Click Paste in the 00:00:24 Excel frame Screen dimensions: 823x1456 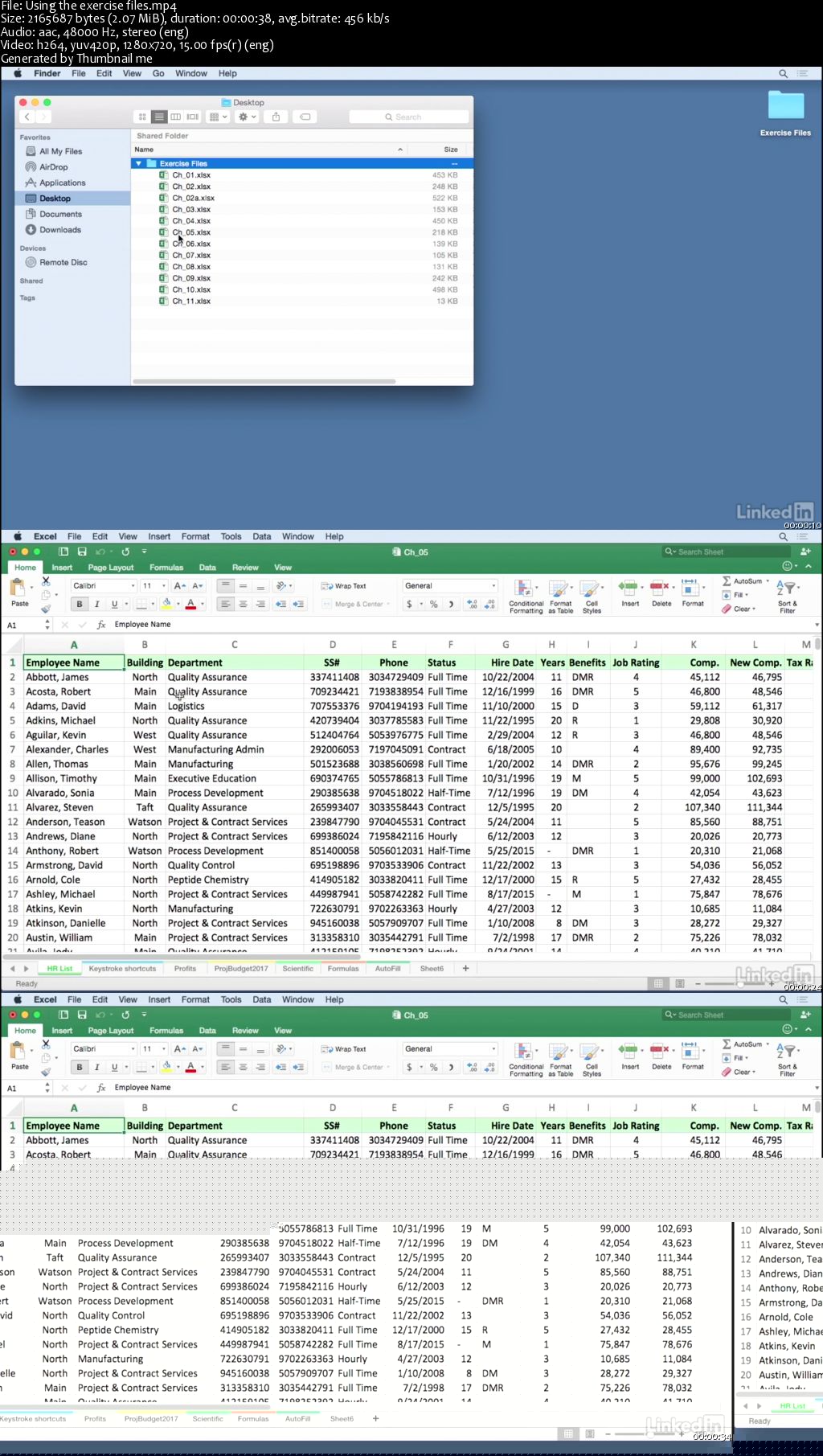point(19,593)
